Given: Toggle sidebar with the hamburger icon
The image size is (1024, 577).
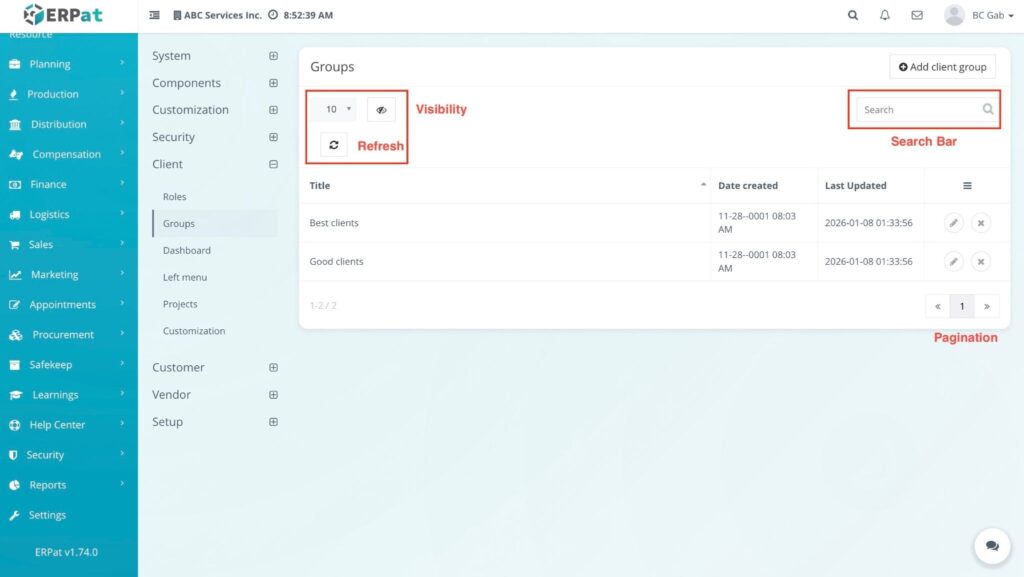Looking at the screenshot, I should (x=154, y=16).
